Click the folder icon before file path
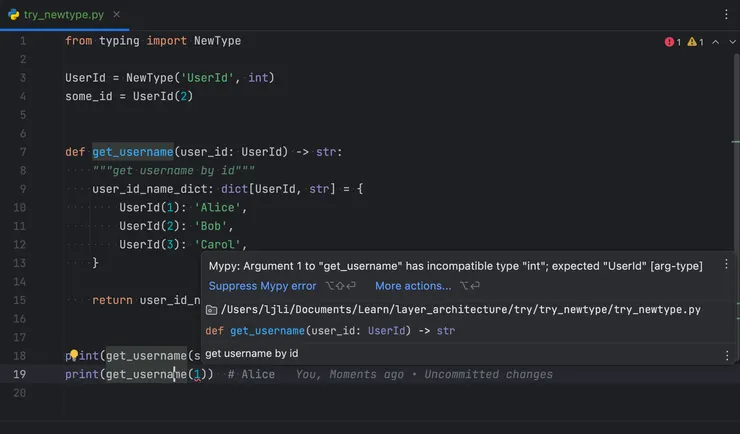Viewport: 740px width, 434px height. pyautogui.click(x=212, y=310)
